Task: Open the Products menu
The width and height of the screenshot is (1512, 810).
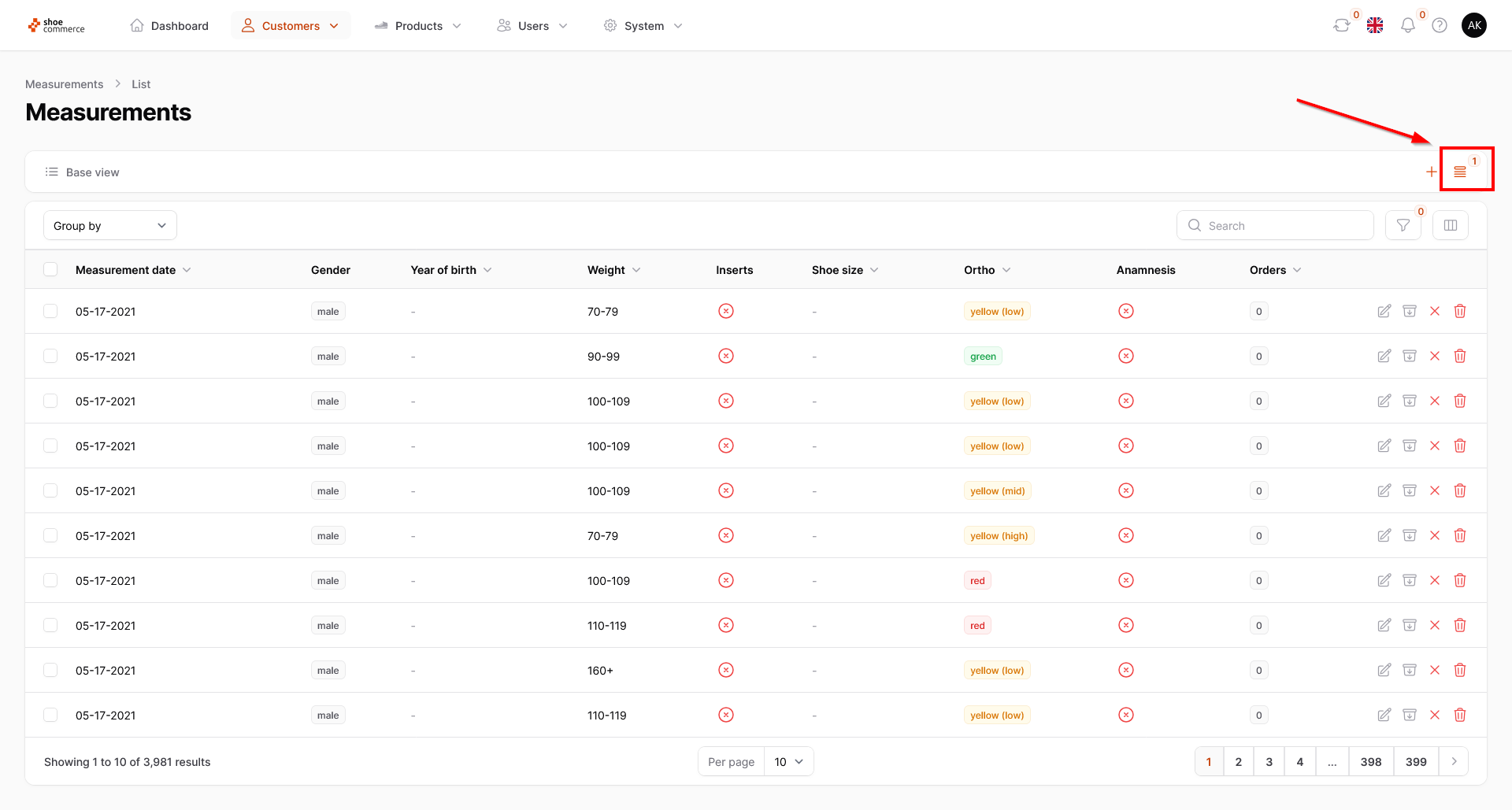Action: point(418,26)
